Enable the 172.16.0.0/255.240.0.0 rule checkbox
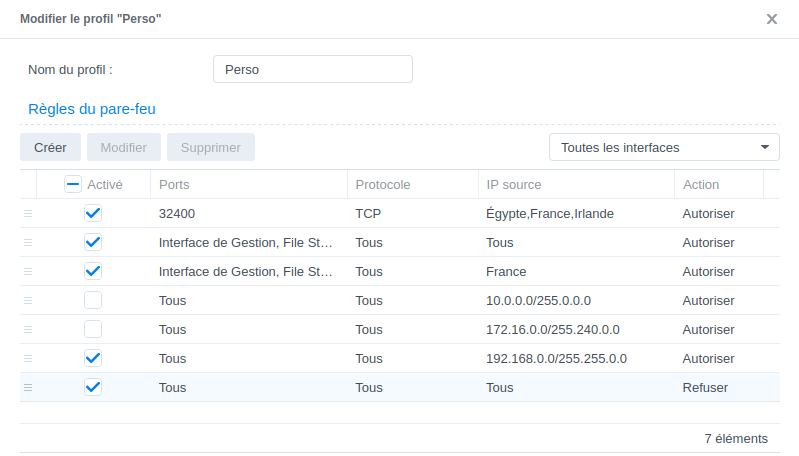The height and width of the screenshot is (456, 799). [93, 329]
